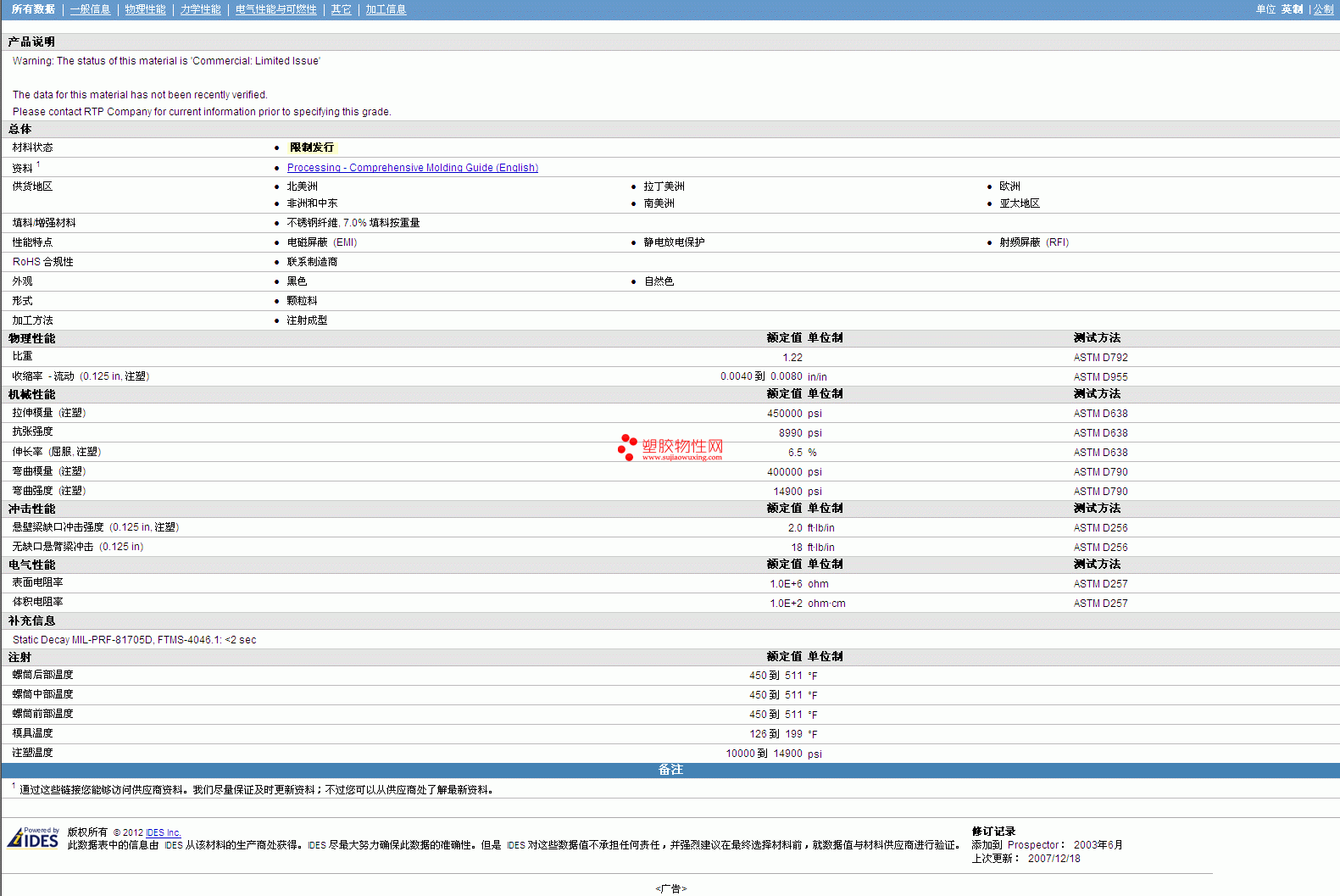The height and width of the screenshot is (896, 1340).
Task: Click ASTM D257 beside 表面电阻率
Action: (x=1100, y=584)
